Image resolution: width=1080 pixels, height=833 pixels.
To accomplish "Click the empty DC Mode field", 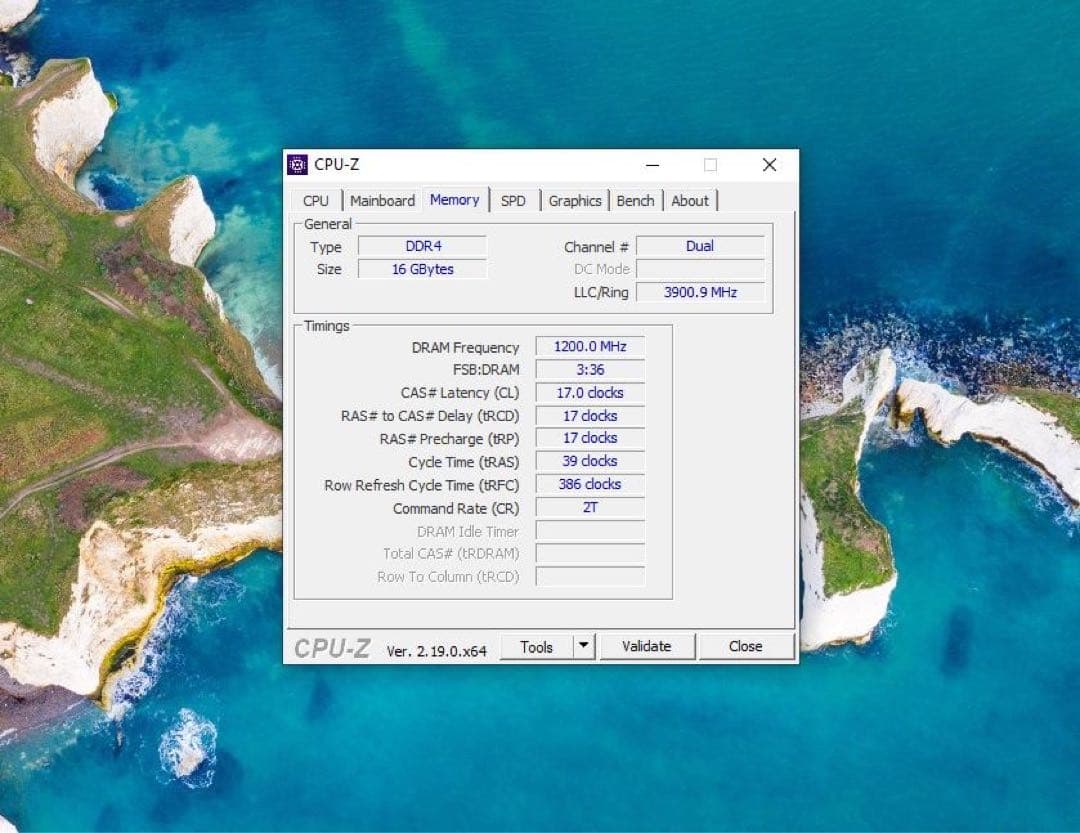I will coord(700,269).
